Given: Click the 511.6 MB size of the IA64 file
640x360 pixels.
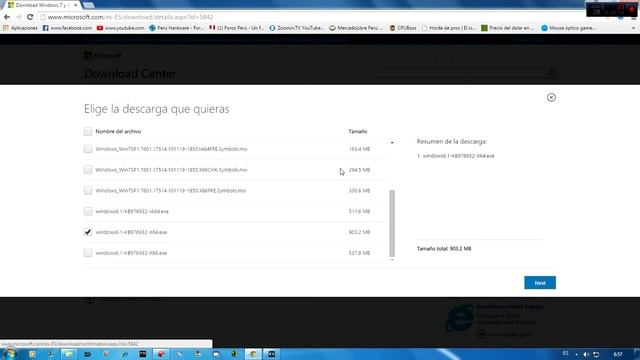Looking at the screenshot, I should pos(359,211).
